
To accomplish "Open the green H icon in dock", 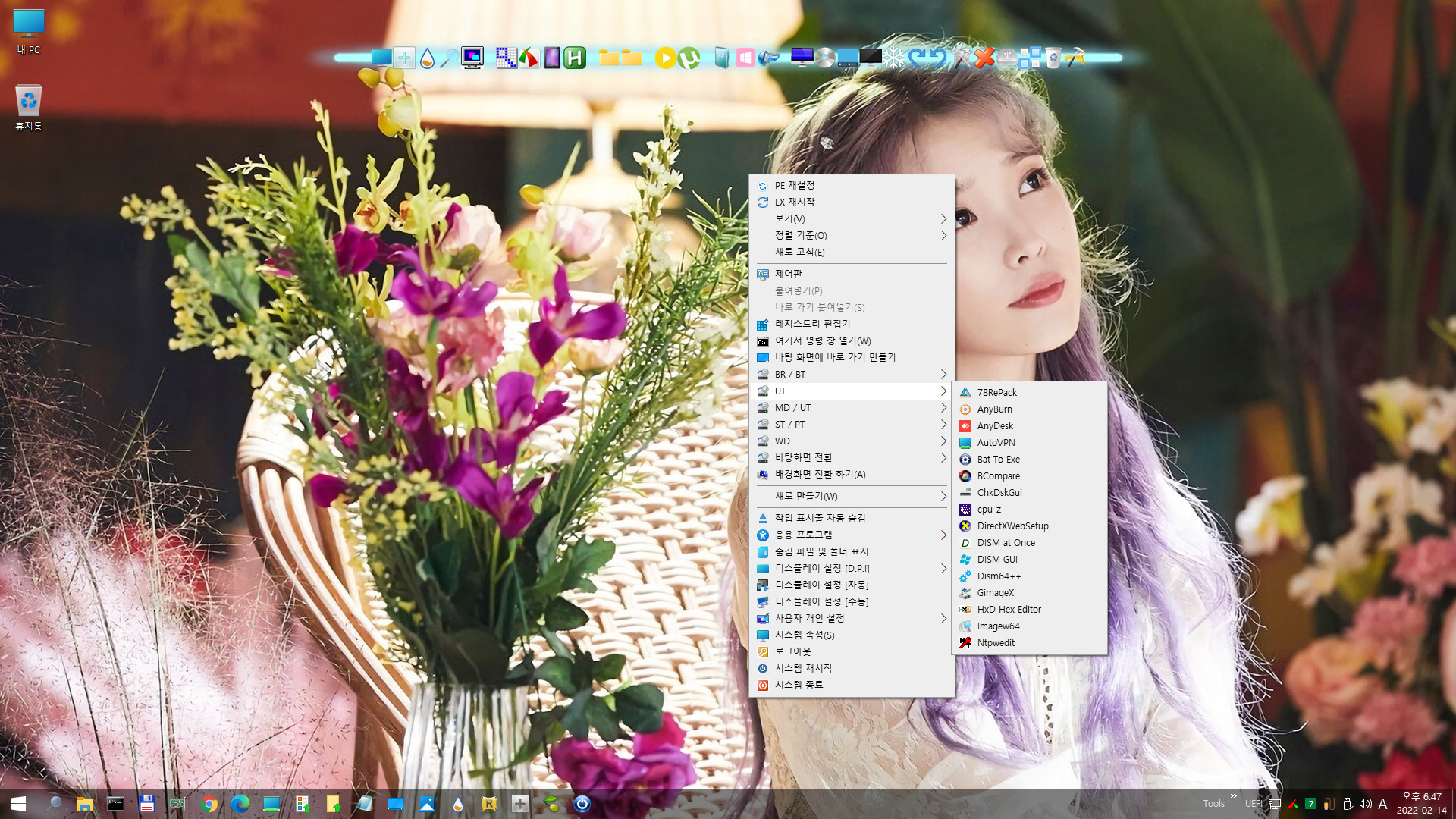I will [575, 58].
